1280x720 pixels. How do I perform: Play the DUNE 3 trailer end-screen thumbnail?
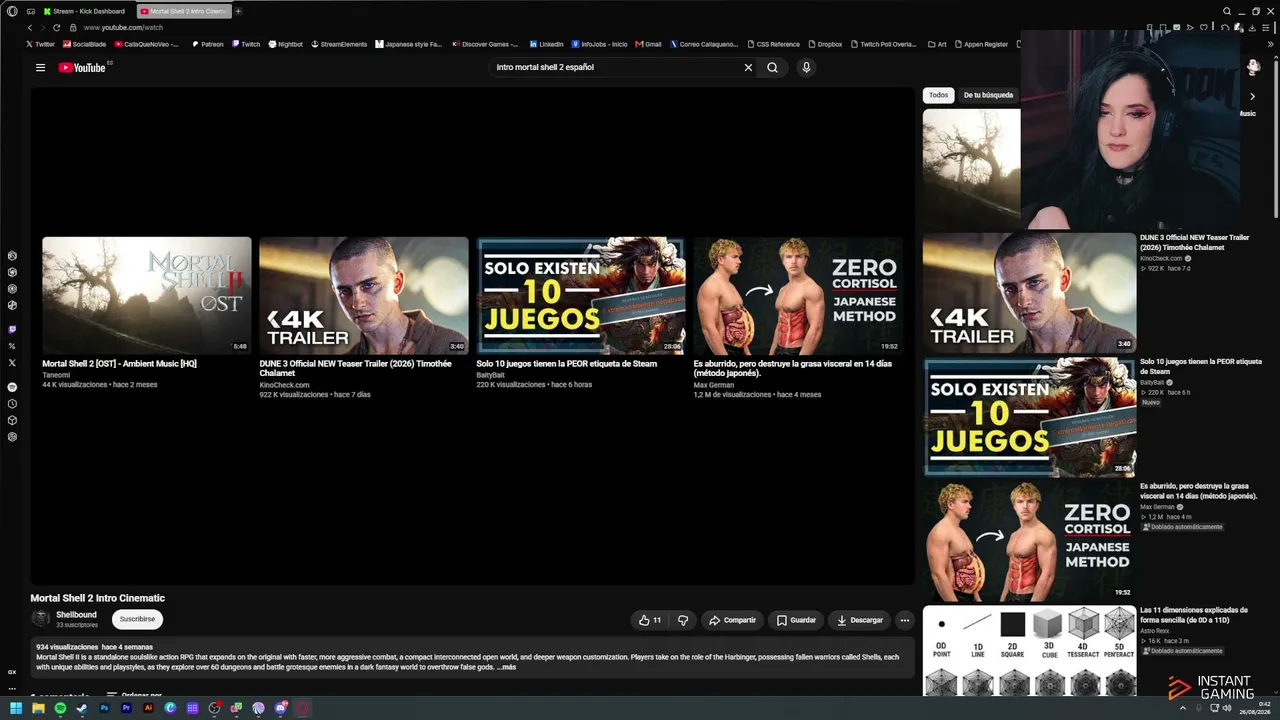click(x=364, y=295)
